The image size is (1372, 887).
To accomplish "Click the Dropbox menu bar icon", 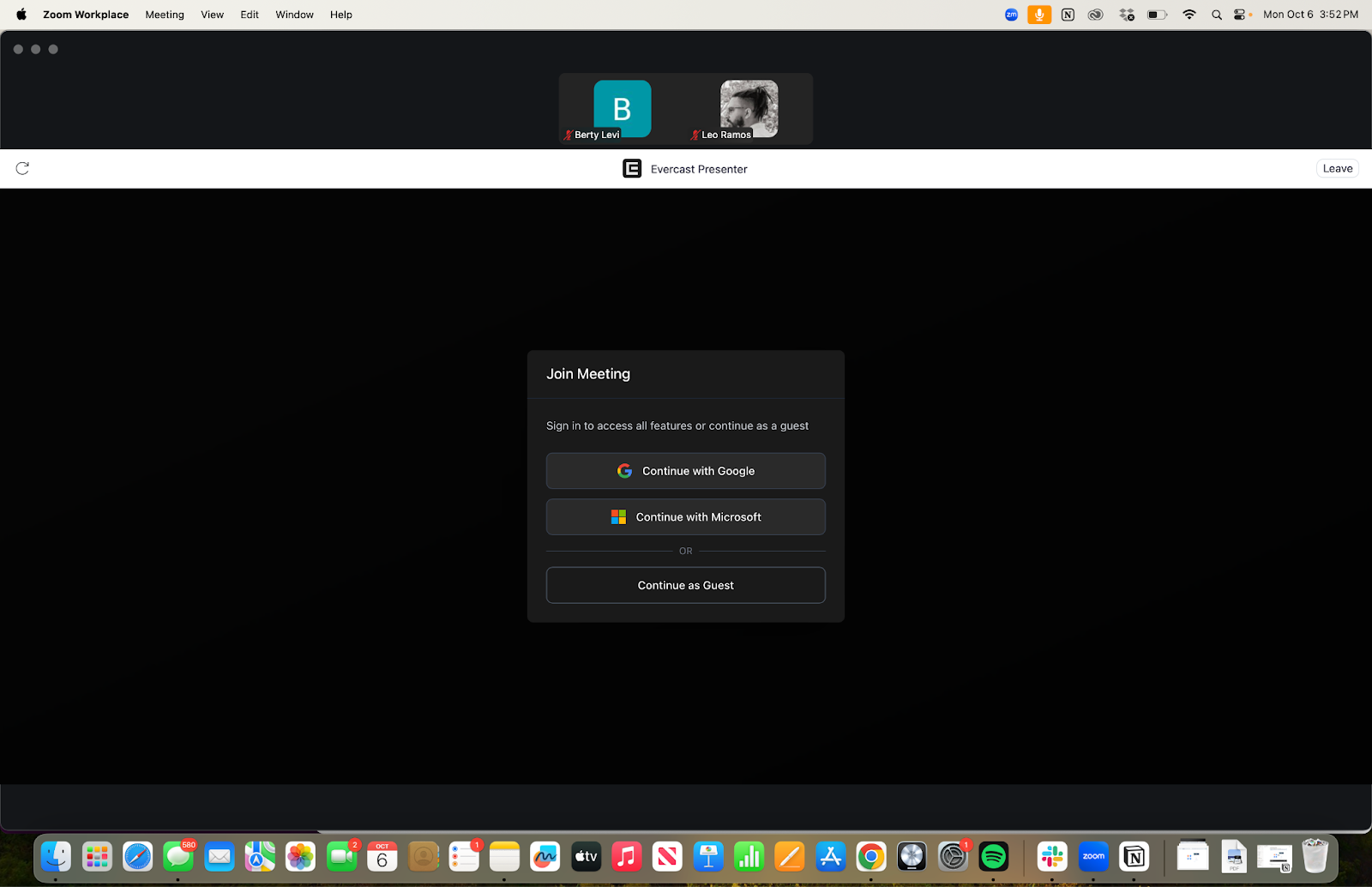I will (1127, 15).
